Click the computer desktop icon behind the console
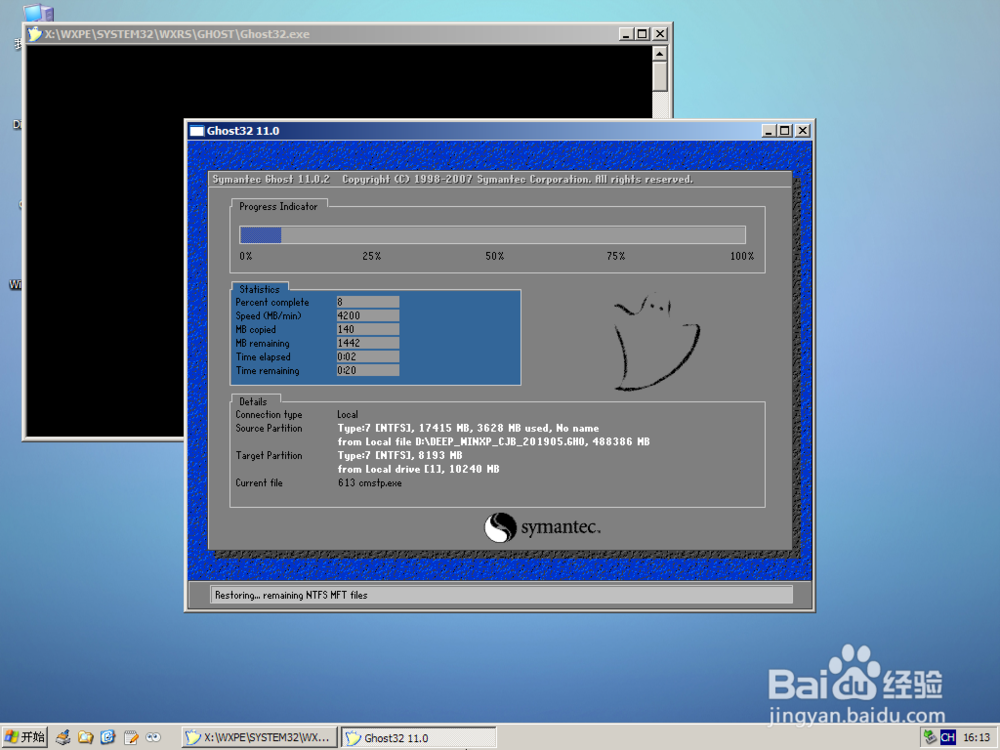Viewport: 1000px width, 750px height. [40, 13]
